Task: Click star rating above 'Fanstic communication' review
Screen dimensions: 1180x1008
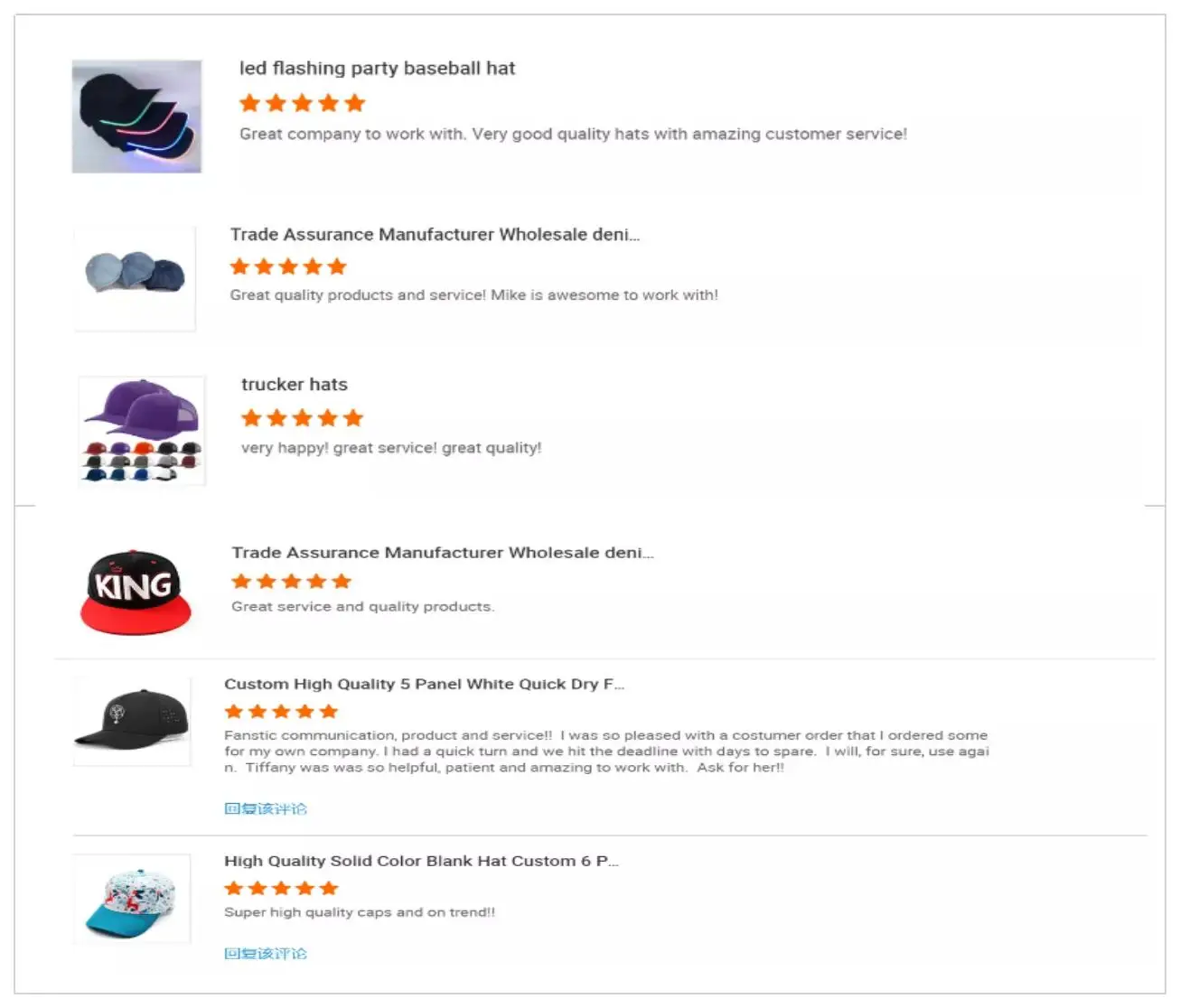Action: click(x=281, y=712)
